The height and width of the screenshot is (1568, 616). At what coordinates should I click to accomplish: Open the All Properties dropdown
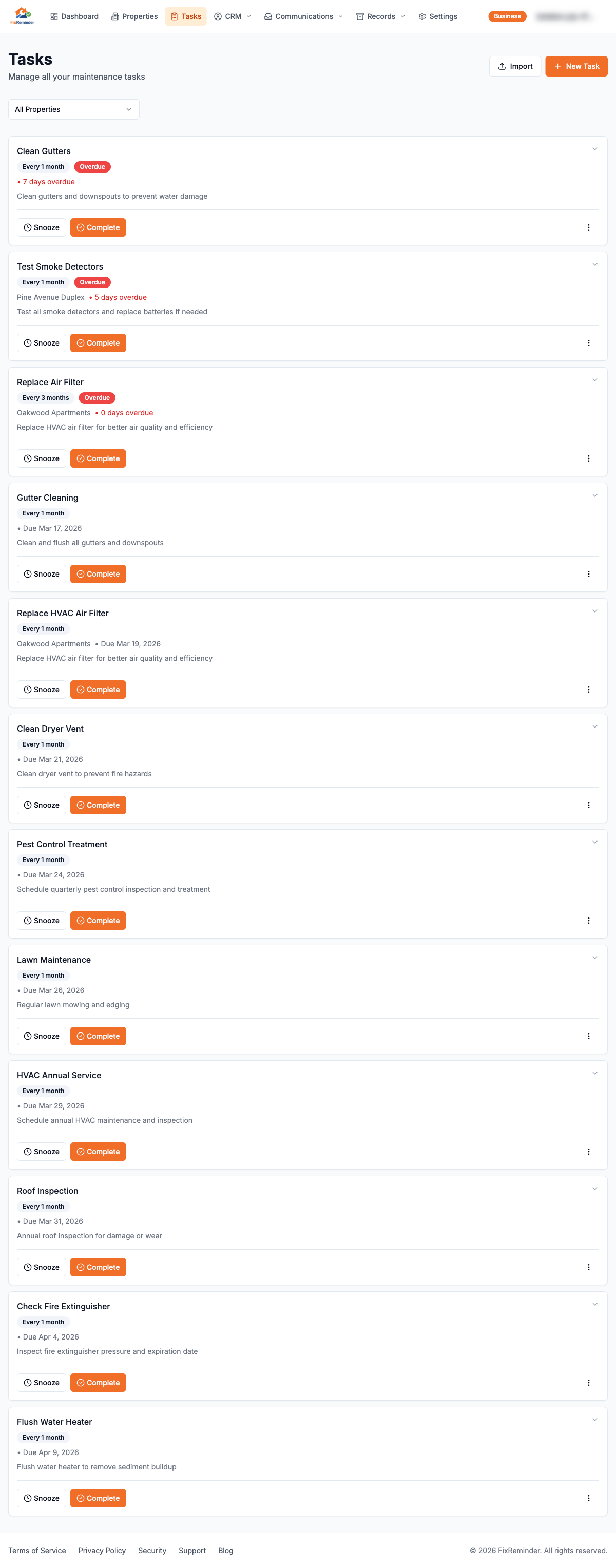point(73,109)
